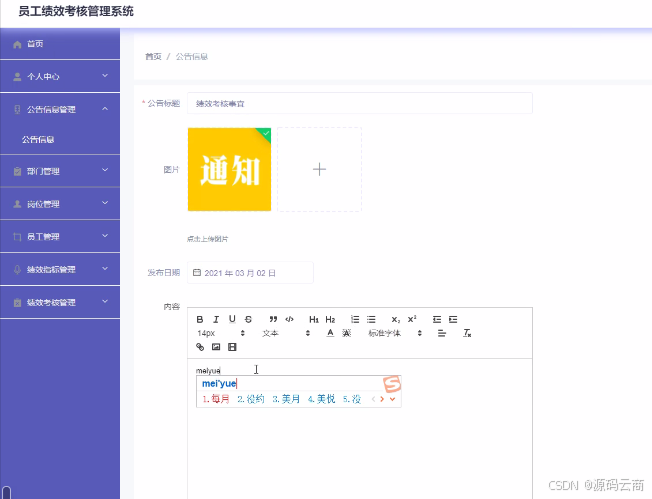Screen dimensions: 652x499
Task: Go to 首页 via the breadcrumb
Action: [153, 57]
